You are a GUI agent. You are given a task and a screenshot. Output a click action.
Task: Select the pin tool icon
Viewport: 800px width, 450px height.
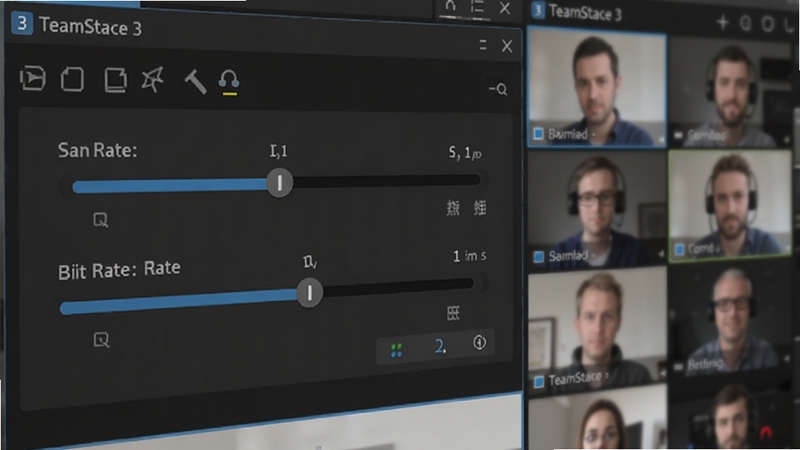tap(153, 80)
